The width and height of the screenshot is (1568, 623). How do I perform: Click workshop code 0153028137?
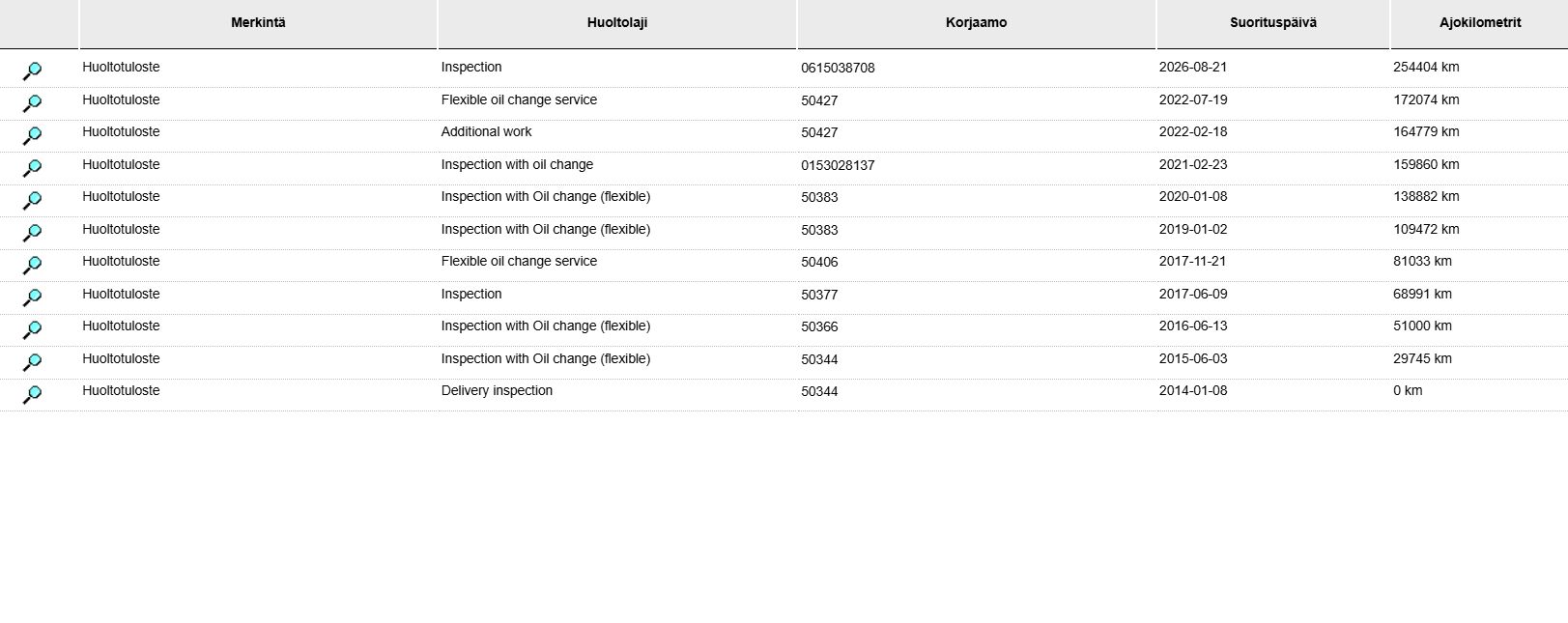point(838,166)
